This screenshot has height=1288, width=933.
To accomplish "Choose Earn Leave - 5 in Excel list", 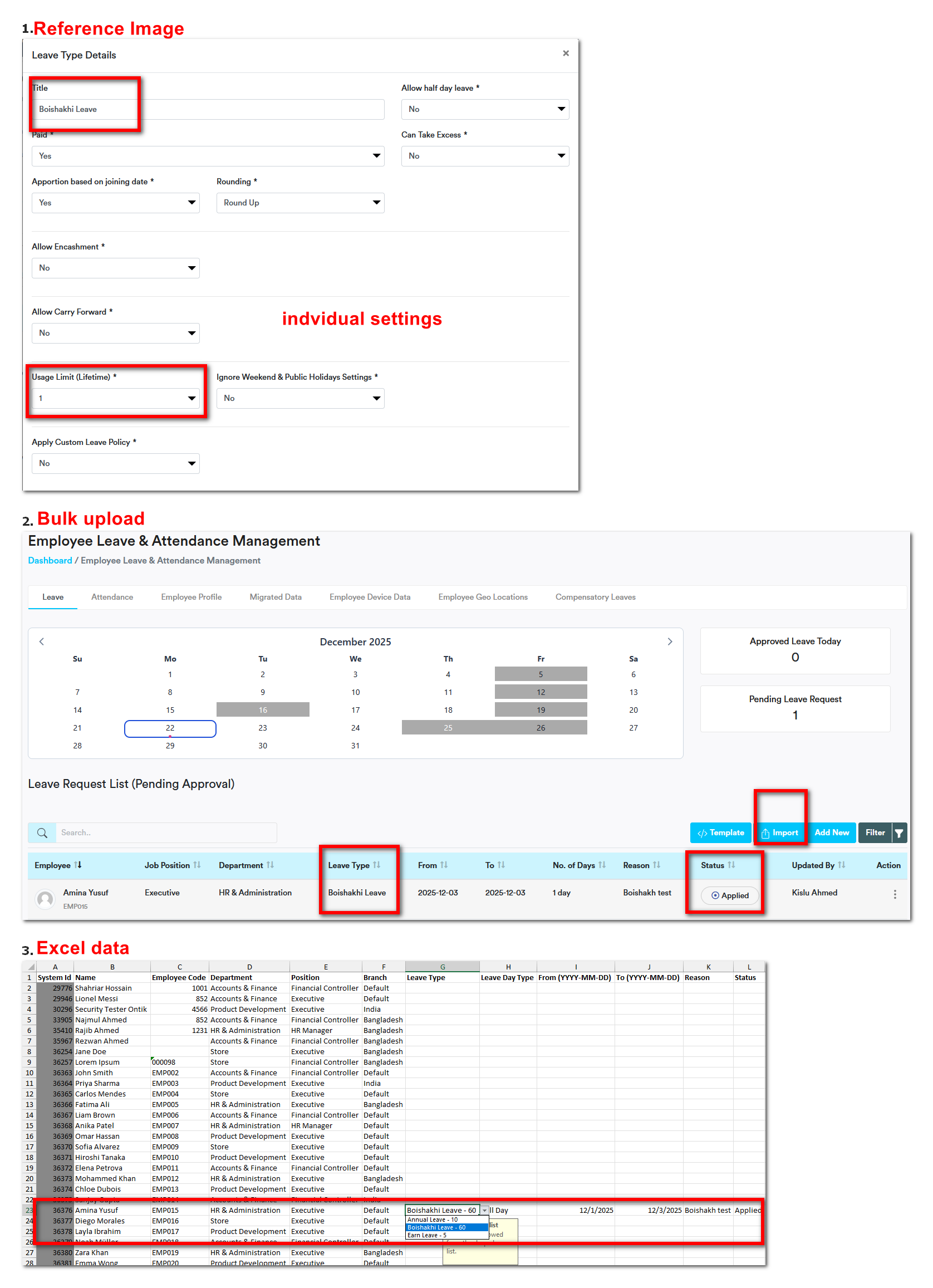I will (446, 1235).
